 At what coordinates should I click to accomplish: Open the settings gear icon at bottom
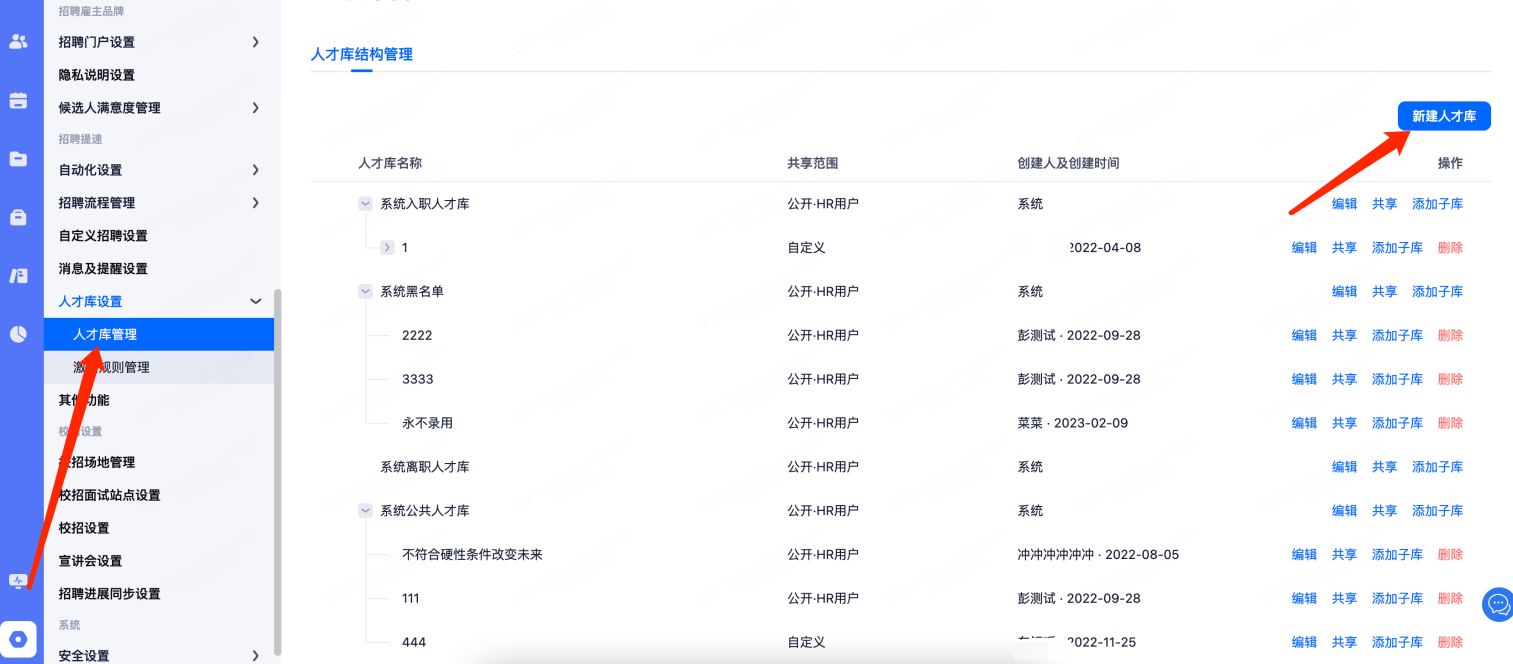tap(18, 639)
